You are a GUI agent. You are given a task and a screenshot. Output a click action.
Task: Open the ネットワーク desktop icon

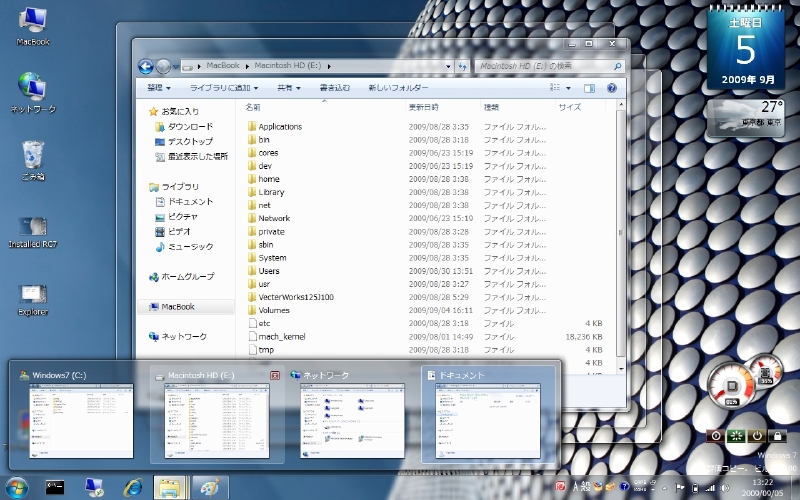pyautogui.click(x=33, y=92)
